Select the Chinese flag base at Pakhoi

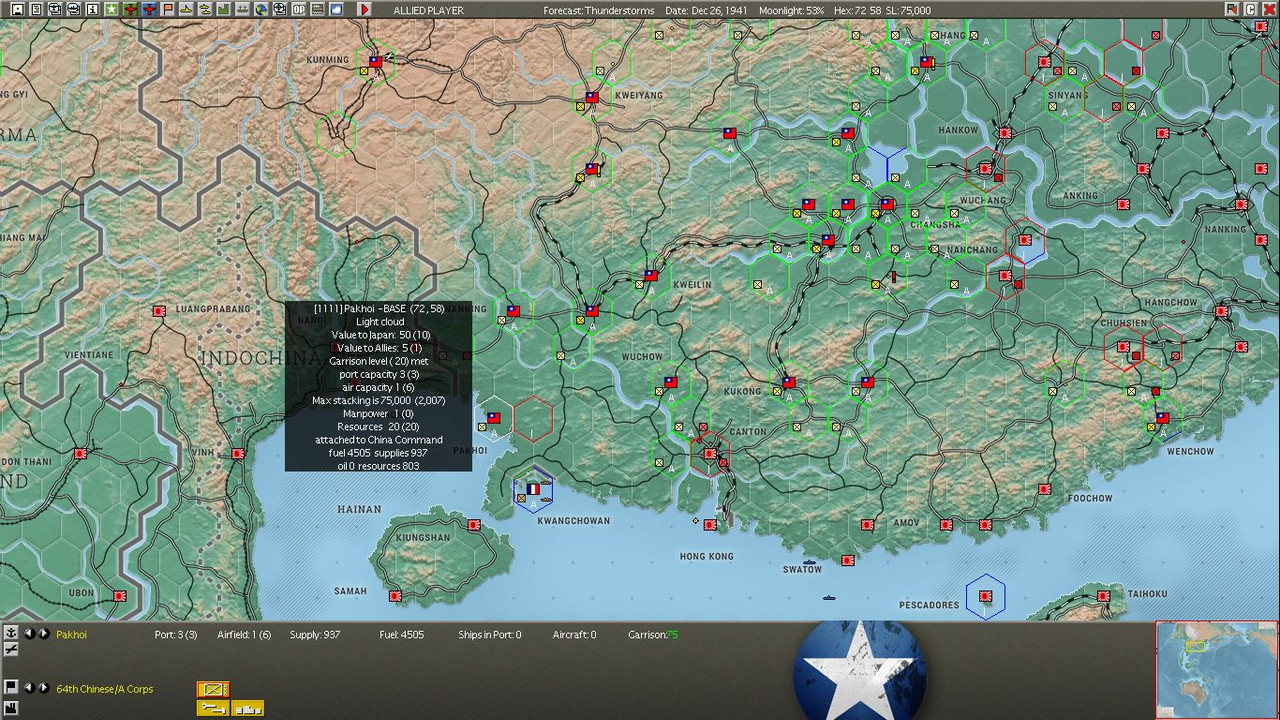493,418
